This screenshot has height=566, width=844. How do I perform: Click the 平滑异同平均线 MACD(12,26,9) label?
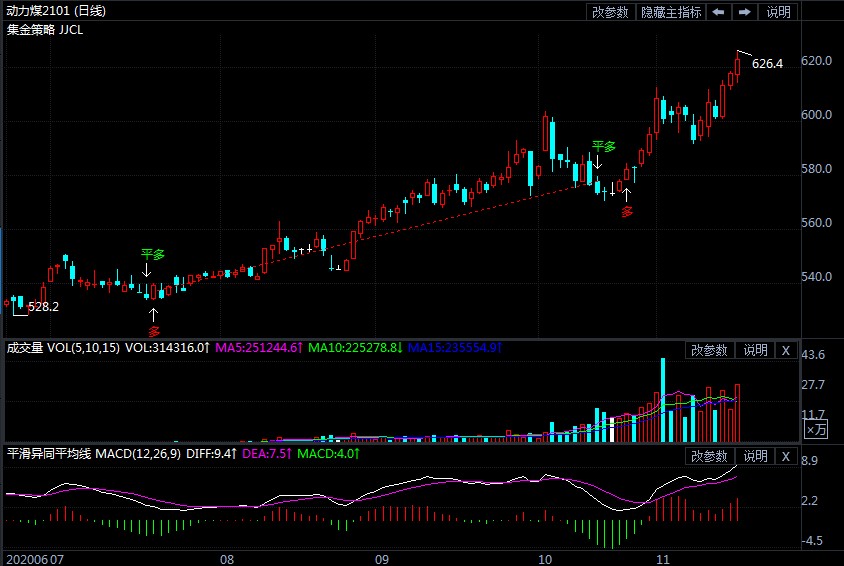point(94,454)
